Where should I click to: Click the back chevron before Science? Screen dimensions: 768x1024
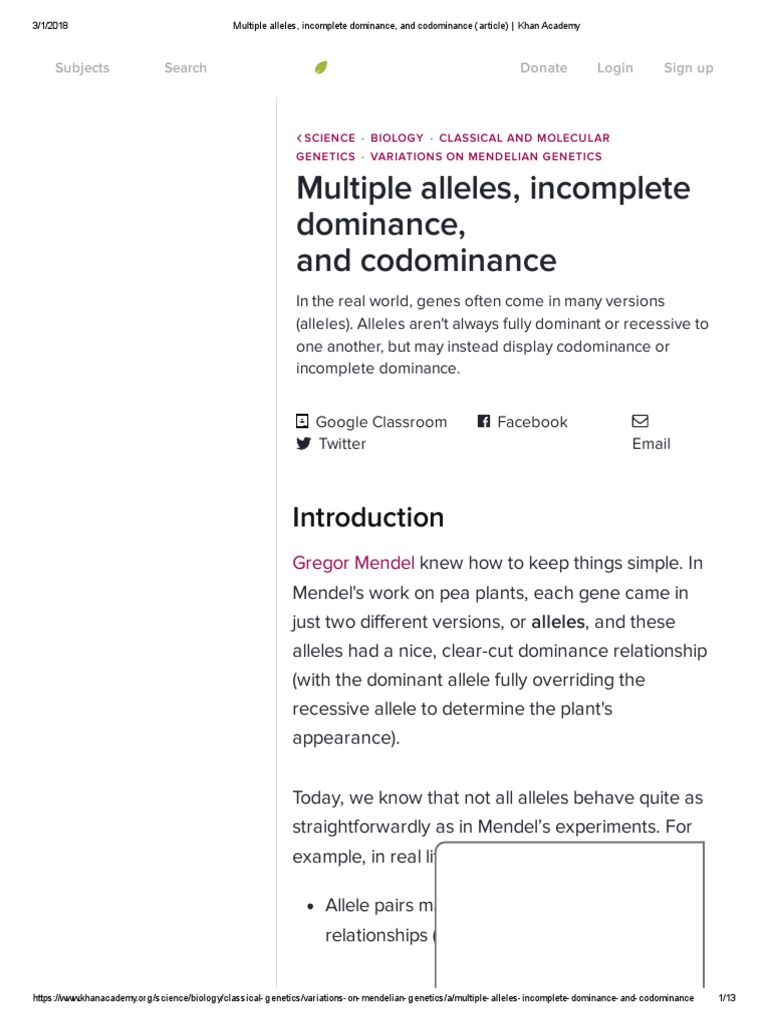coord(299,138)
